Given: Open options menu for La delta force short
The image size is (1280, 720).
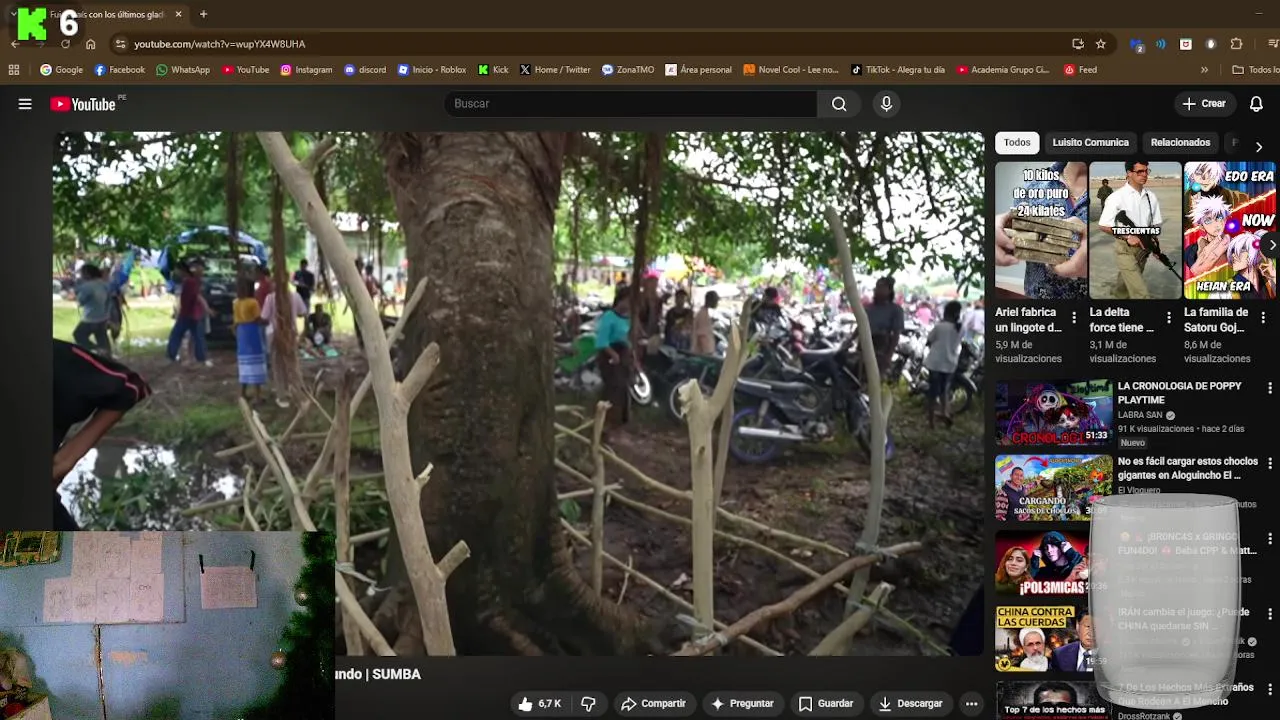Looking at the screenshot, I should click(x=1168, y=318).
